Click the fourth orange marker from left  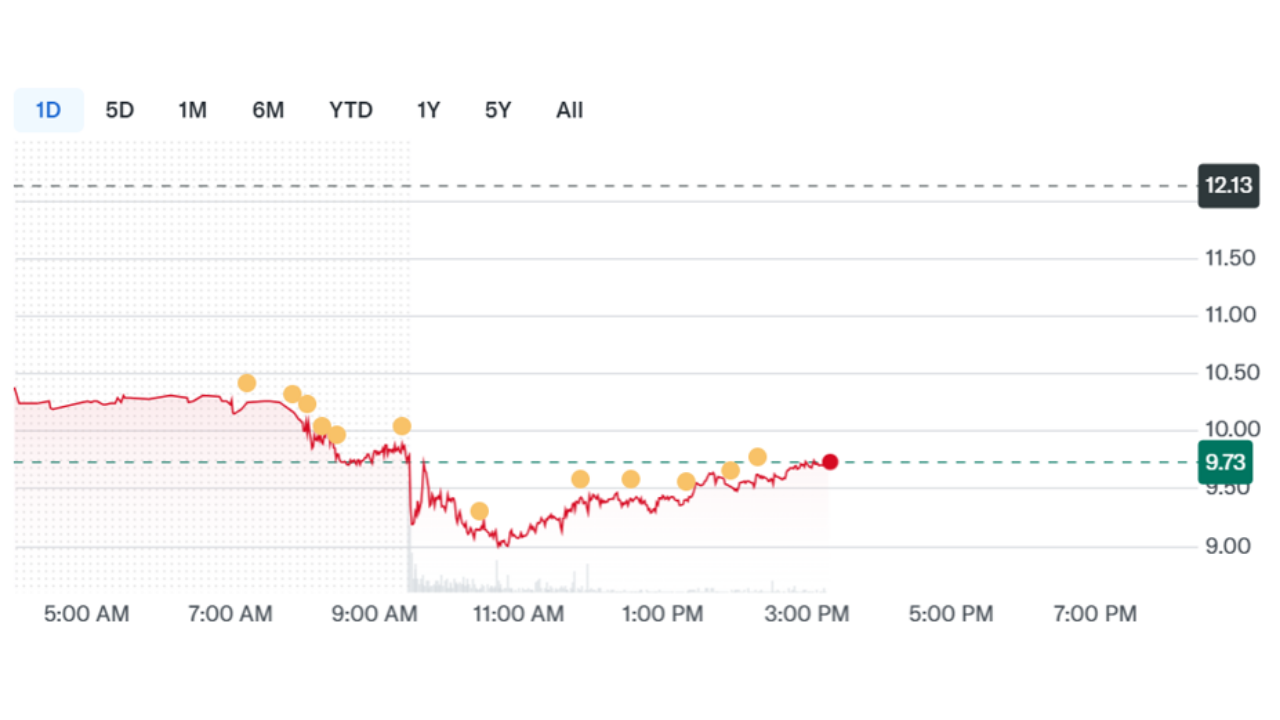(322, 427)
